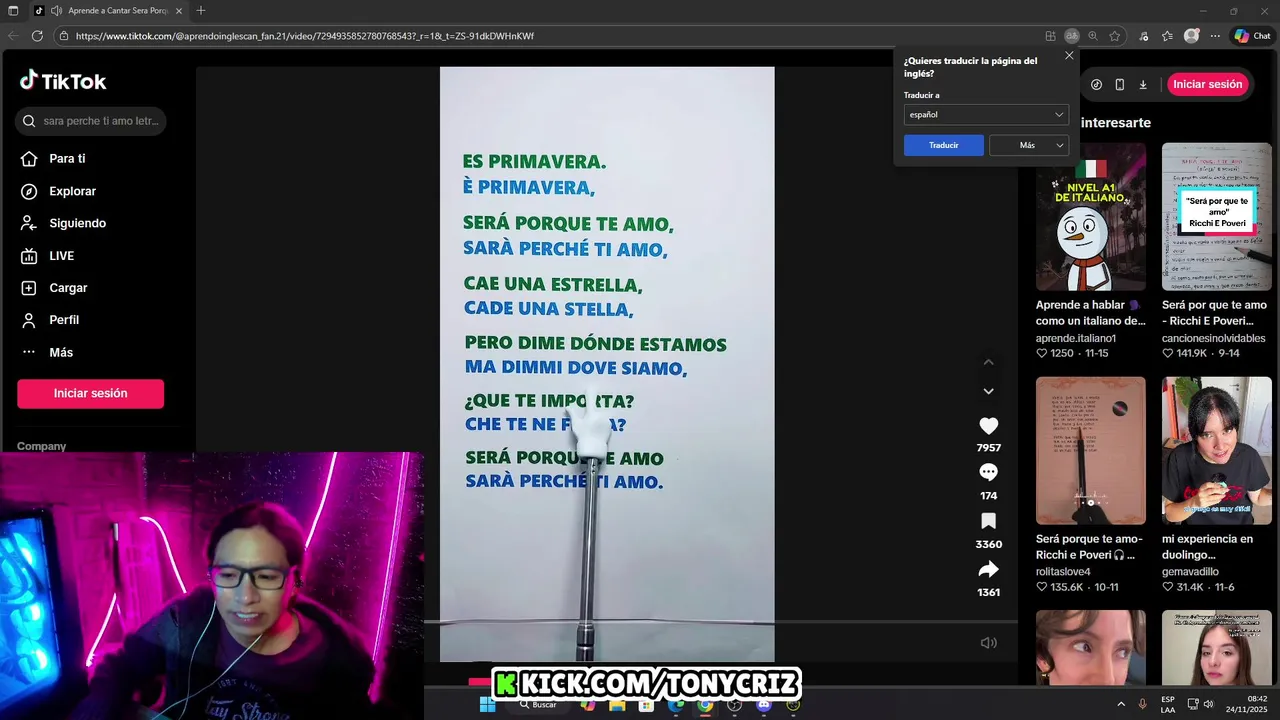Show hidden system tray icons

tap(1120, 705)
